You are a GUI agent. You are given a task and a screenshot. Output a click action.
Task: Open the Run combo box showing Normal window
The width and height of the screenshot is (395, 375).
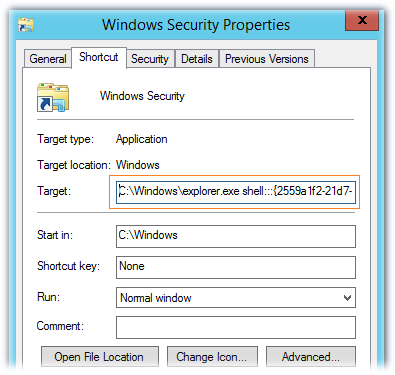tap(236, 297)
